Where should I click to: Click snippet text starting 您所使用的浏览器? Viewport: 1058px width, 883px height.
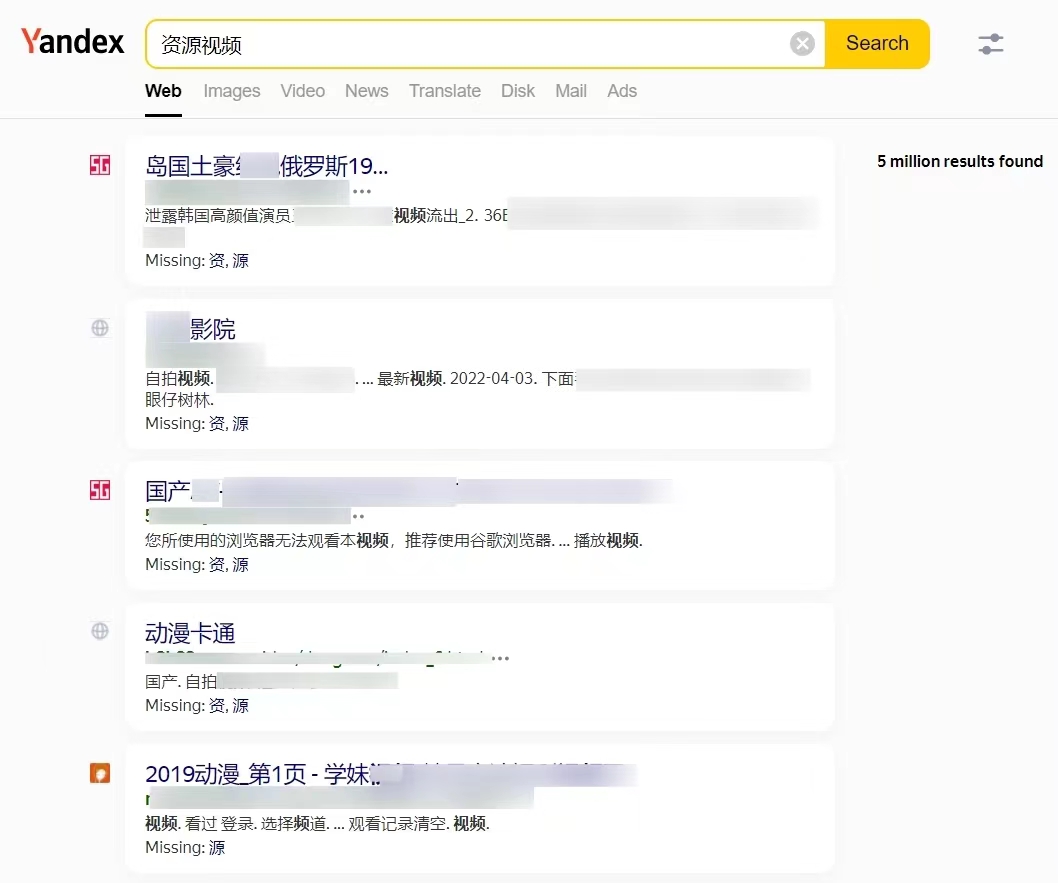pyautogui.click(x=394, y=541)
